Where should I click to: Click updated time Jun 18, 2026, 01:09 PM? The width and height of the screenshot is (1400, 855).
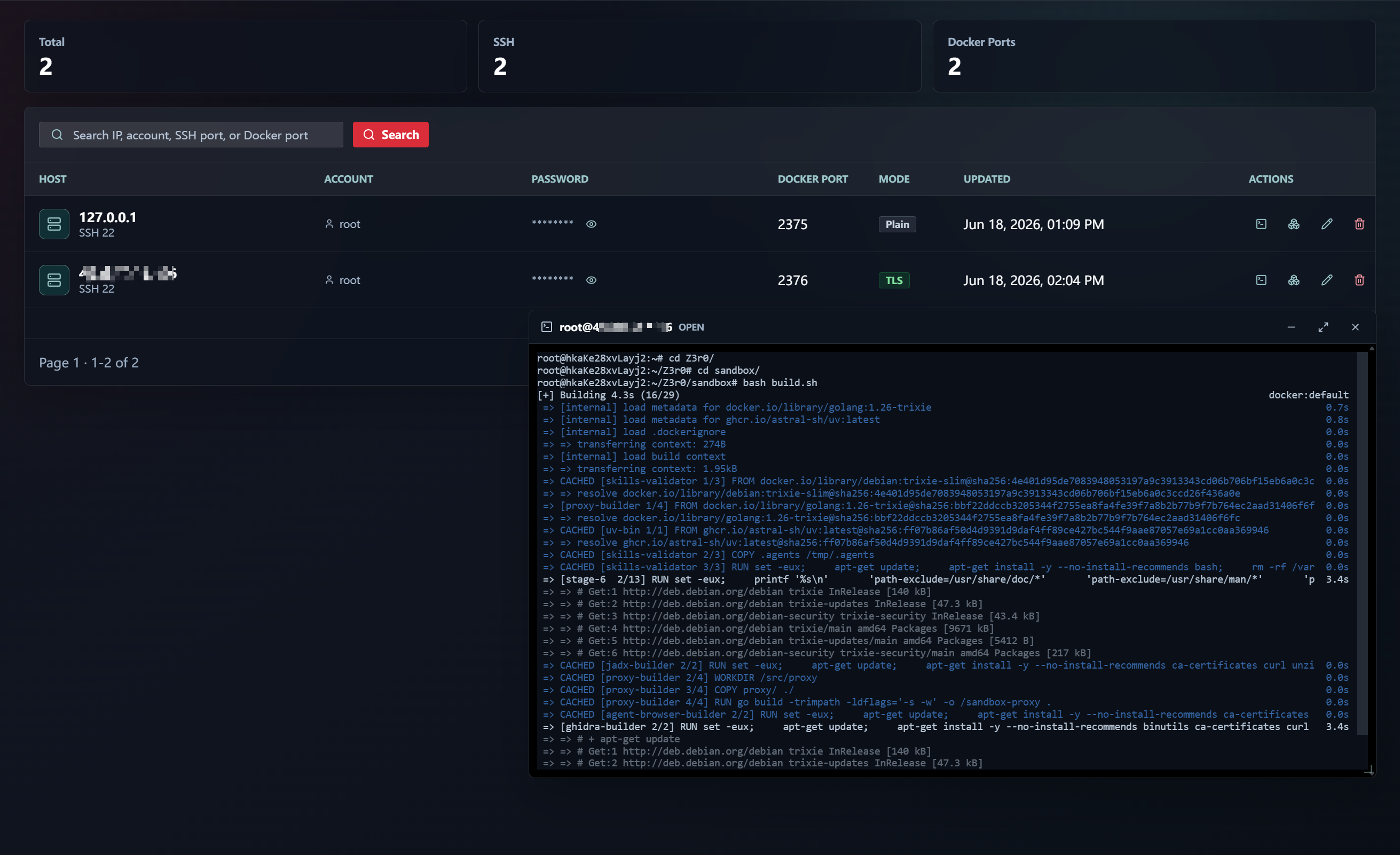tap(1034, 224)
